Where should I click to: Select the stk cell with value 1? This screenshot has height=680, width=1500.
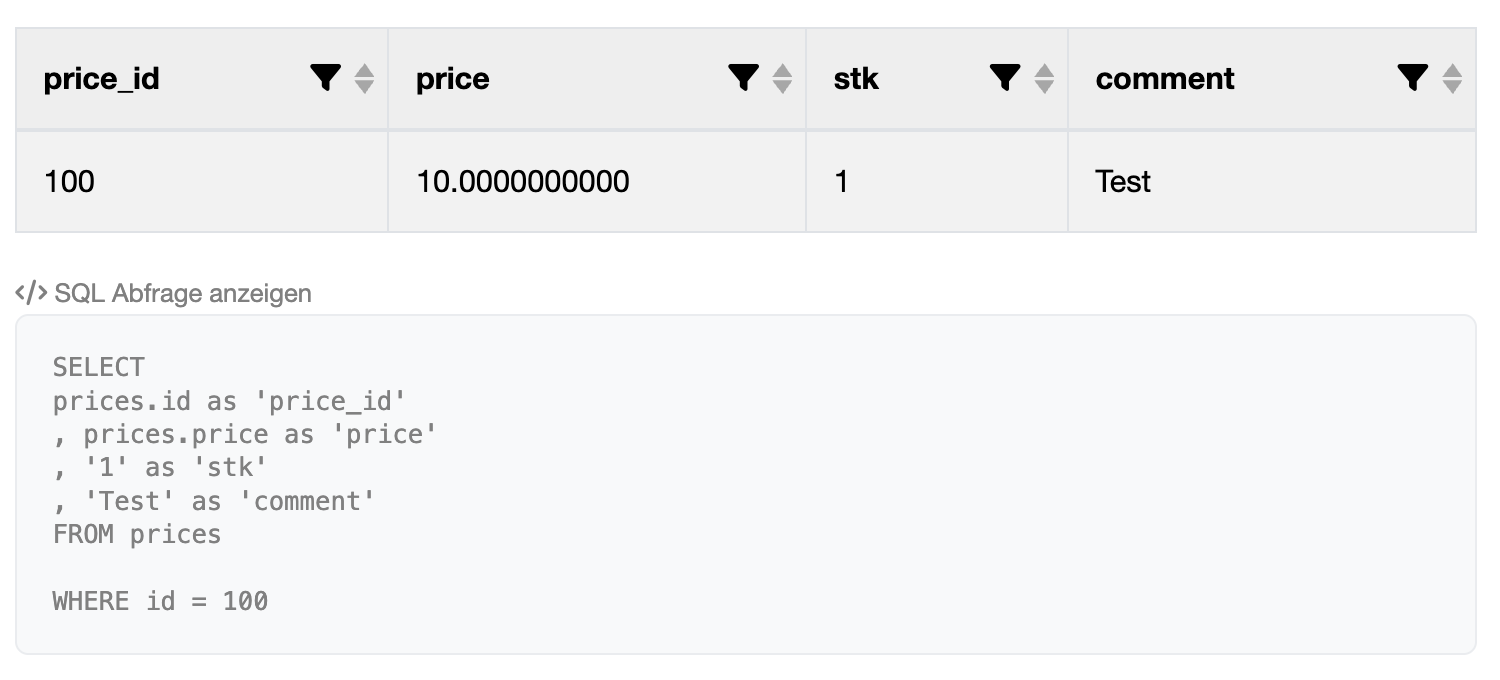click(841, 181)
